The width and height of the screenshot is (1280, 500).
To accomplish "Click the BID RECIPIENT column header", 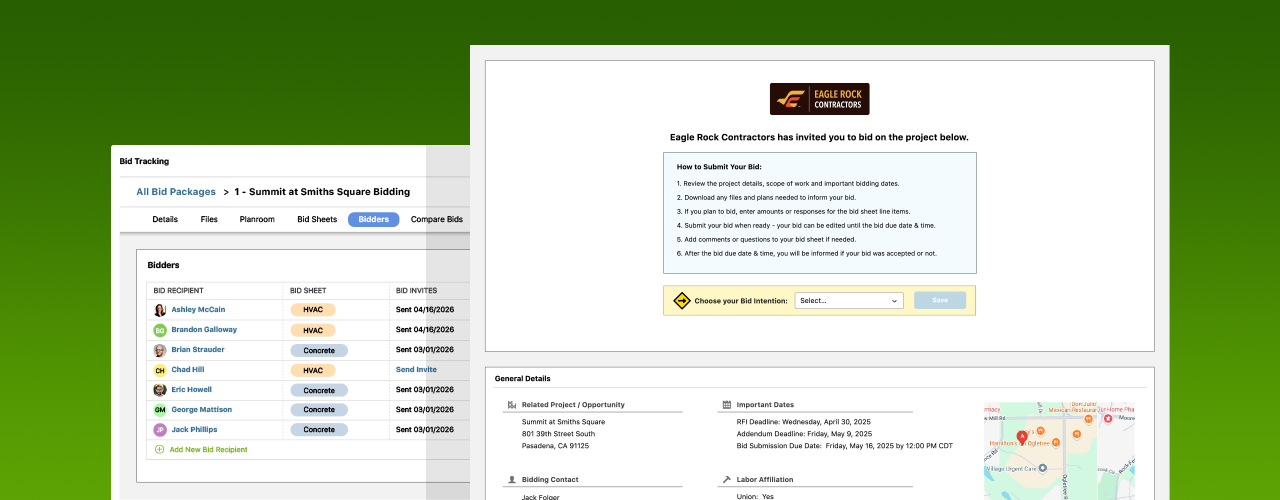I will click(178, 291).
